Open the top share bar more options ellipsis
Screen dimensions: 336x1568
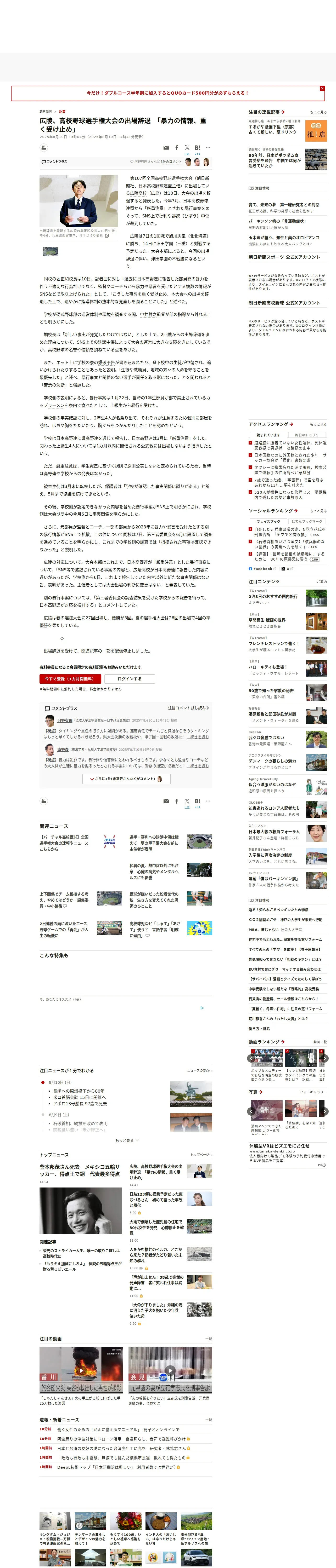click(208, 147)
